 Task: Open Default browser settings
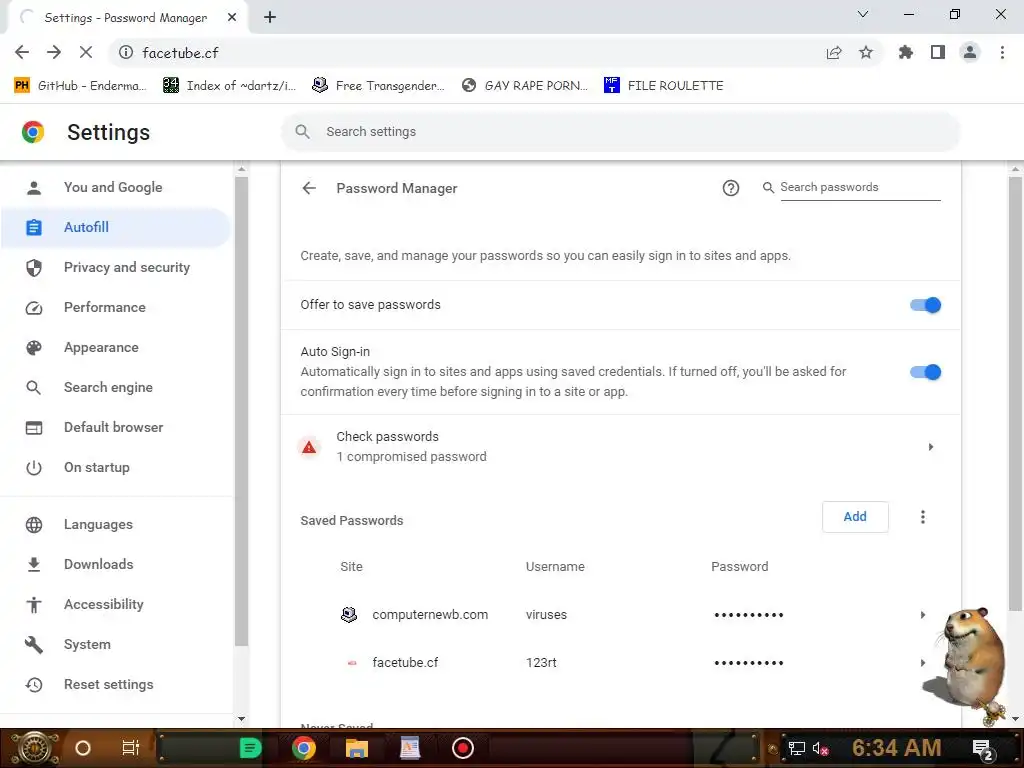(x=116, y=427)
